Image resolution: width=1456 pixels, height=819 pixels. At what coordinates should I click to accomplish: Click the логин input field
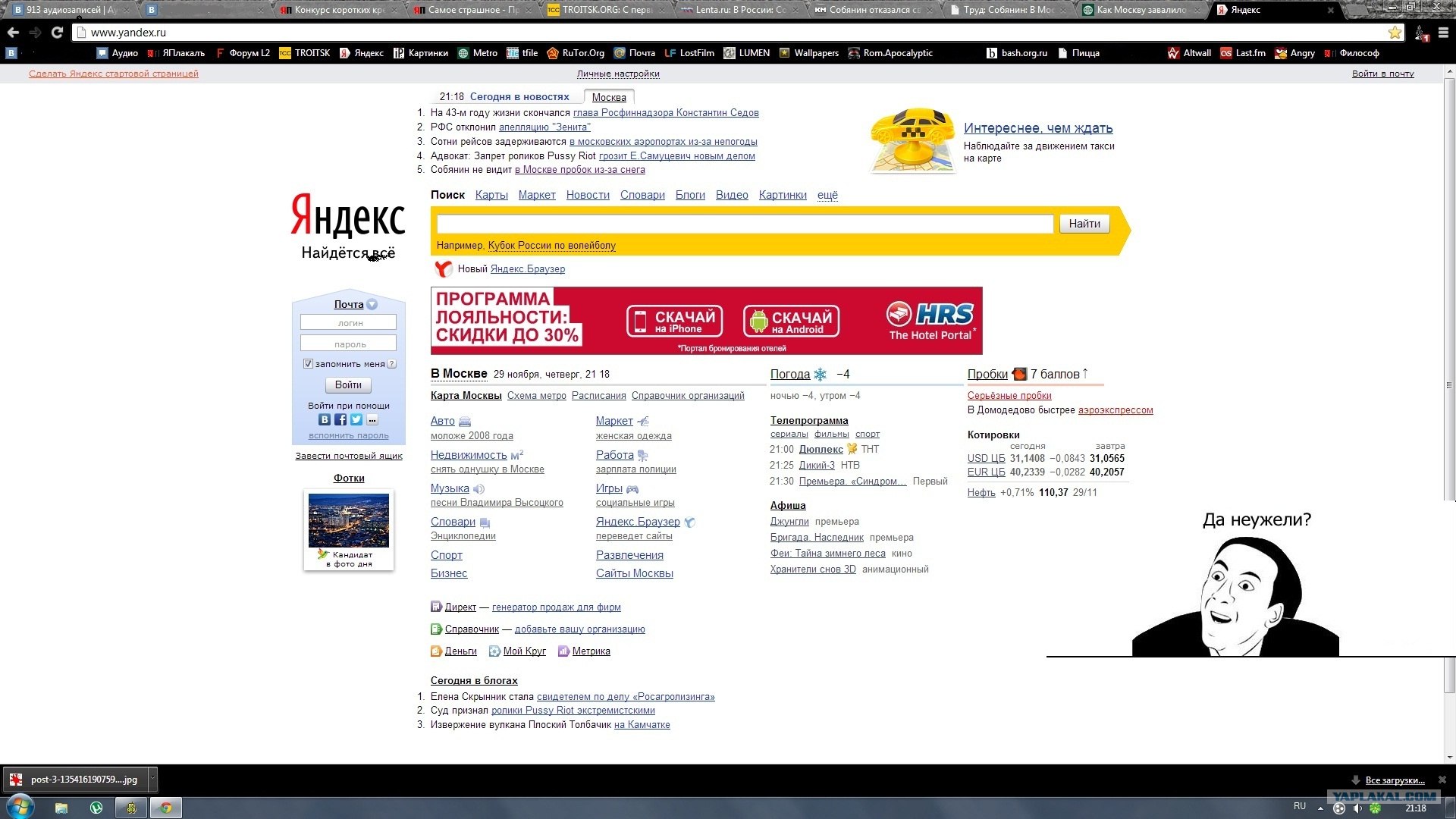tap(348, 322)
